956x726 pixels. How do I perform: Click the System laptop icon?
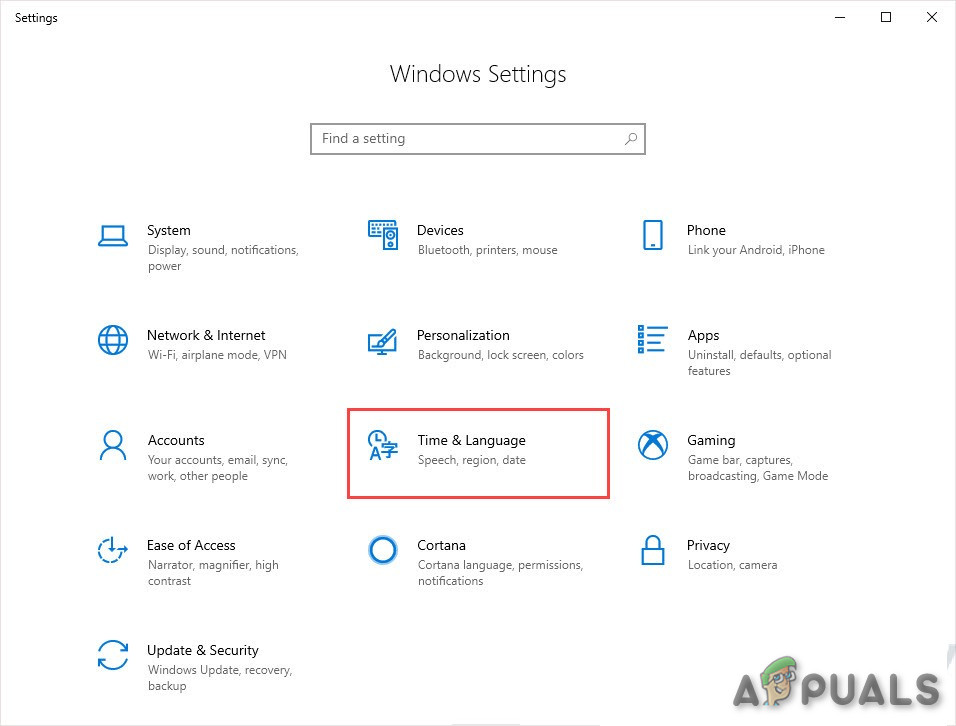(113, 236)
